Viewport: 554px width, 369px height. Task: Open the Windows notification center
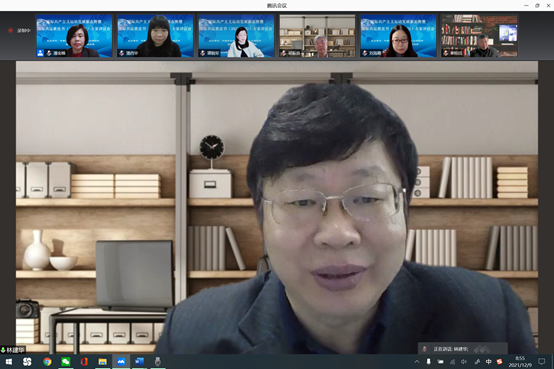(541, 362)
